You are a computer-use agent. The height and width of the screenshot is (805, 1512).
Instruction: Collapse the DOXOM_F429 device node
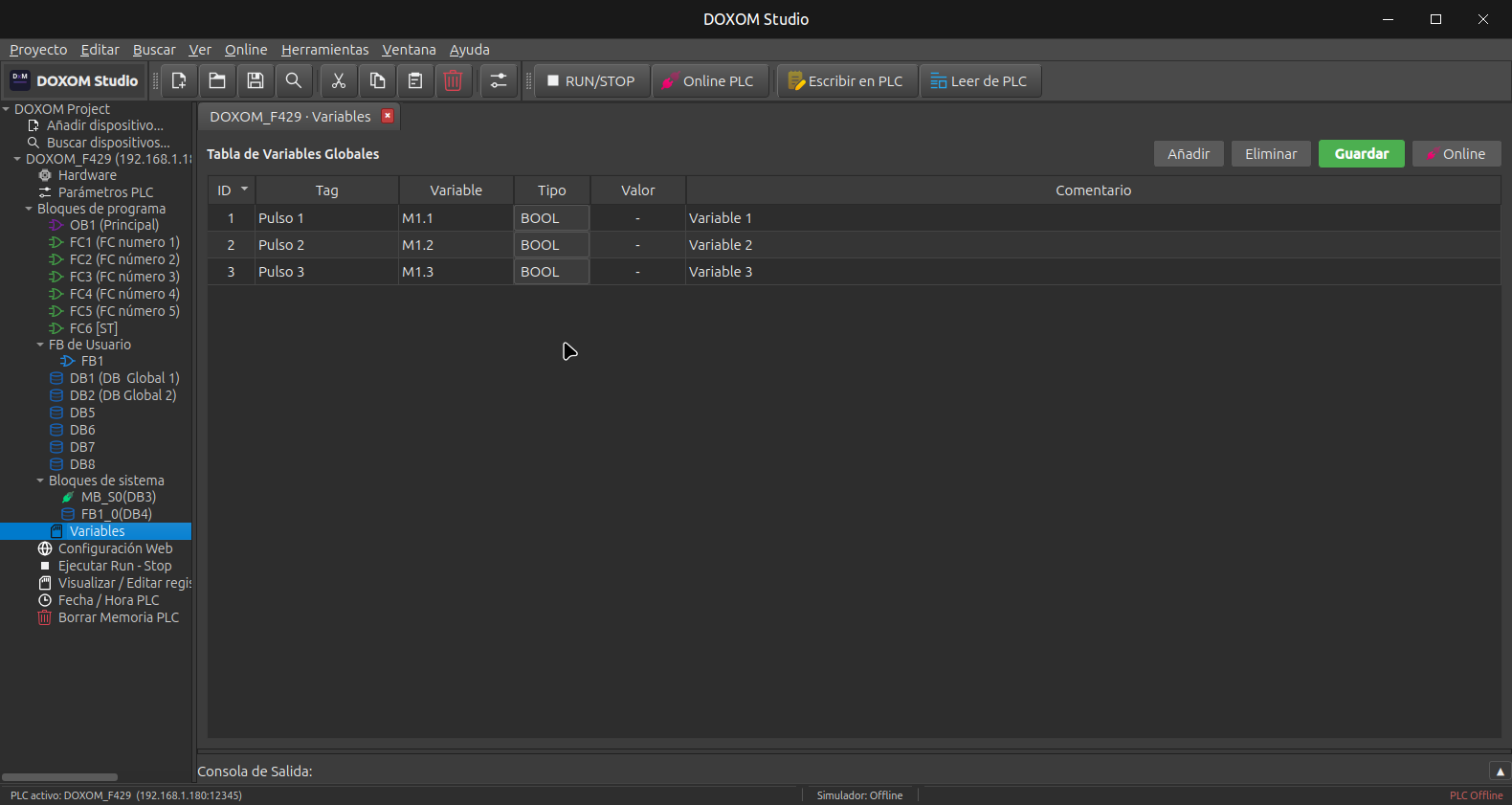click(17, 159)
